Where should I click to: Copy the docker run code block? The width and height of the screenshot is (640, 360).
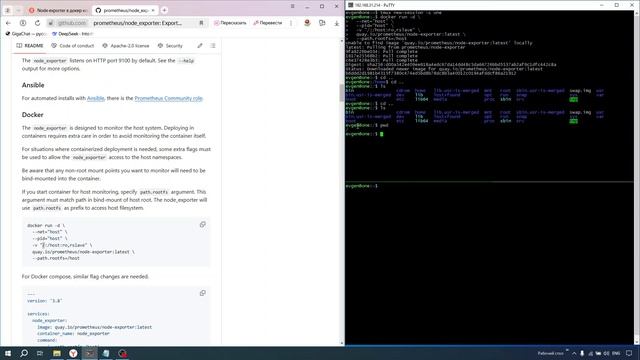click(x=202, y=224)
